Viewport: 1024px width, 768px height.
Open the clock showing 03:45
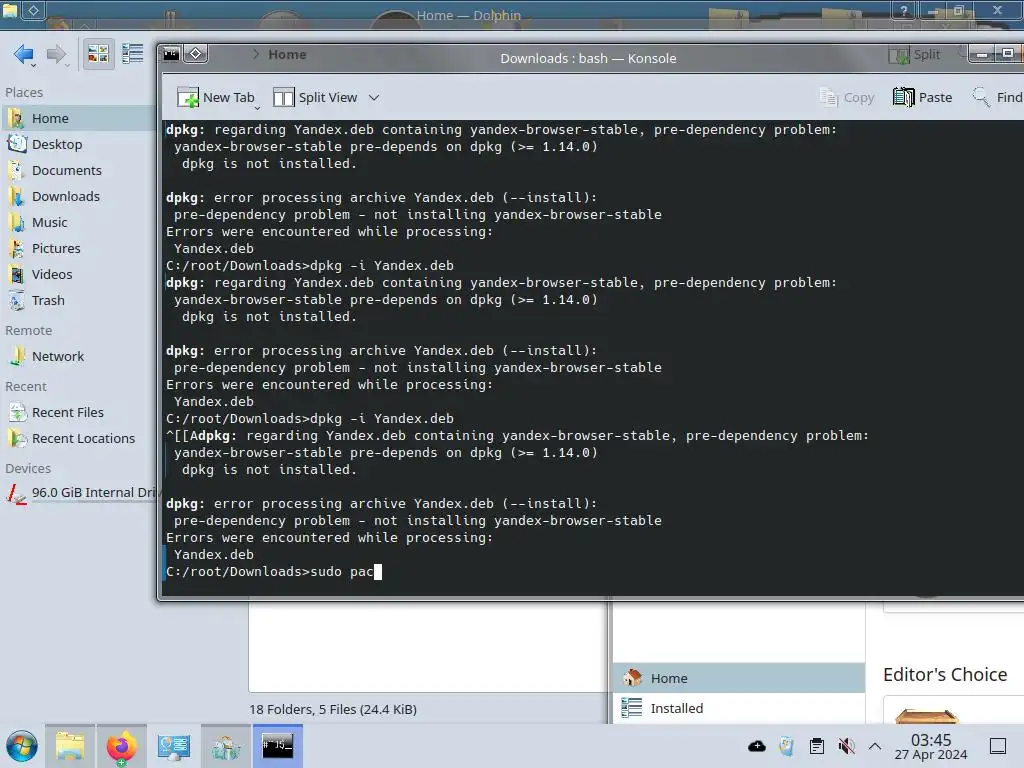click(931, 746)
